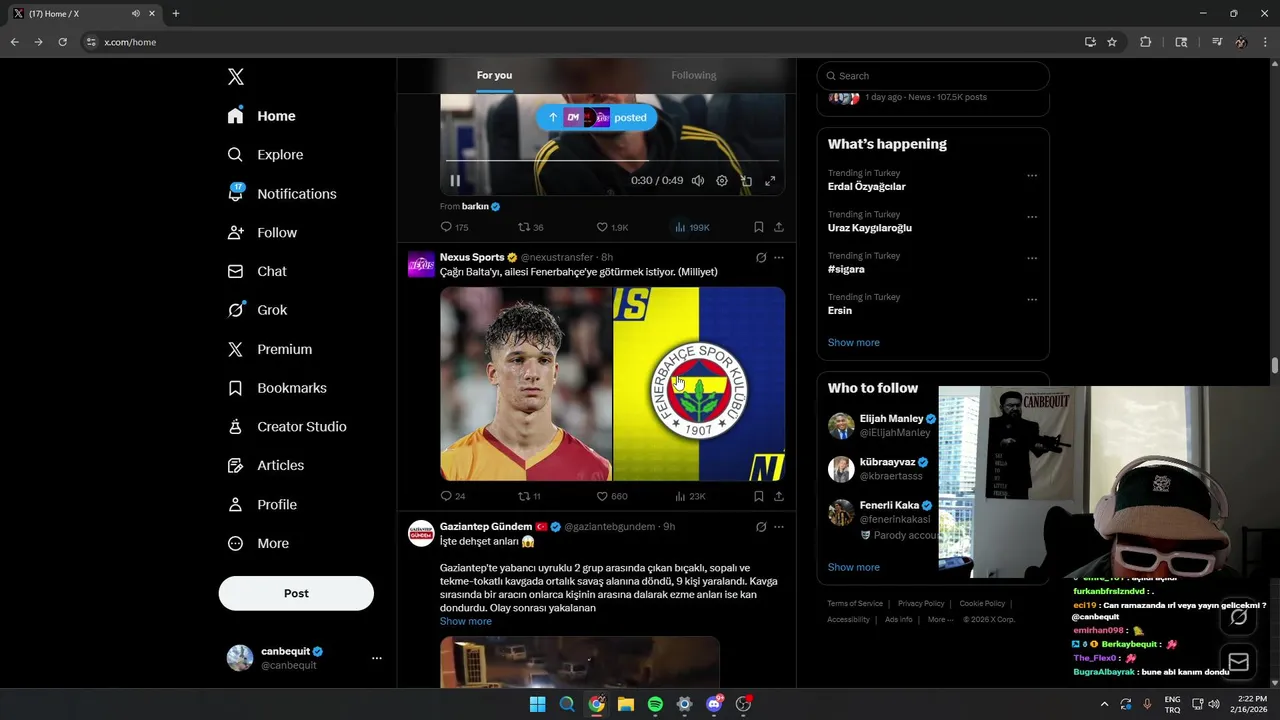Click the X logo in sidebar

(235, 77)
